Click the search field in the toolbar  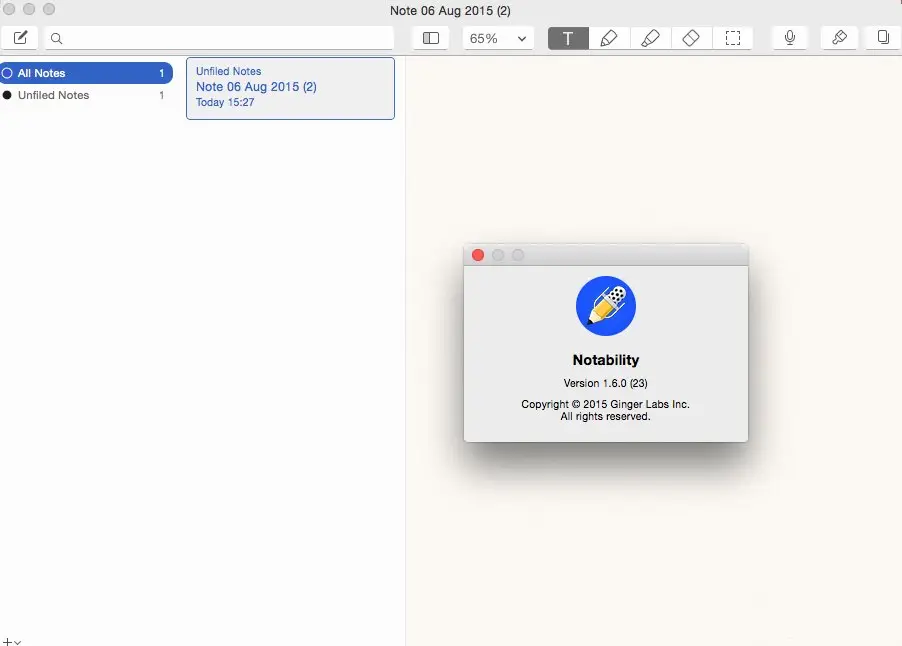[x=219, y=38]
